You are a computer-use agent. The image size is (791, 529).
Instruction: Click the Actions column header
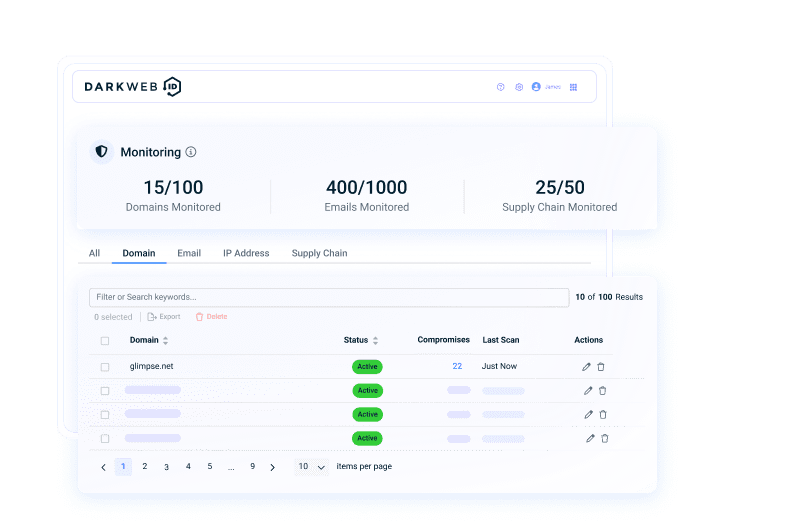pyautogui.click(x=589, y=340)
